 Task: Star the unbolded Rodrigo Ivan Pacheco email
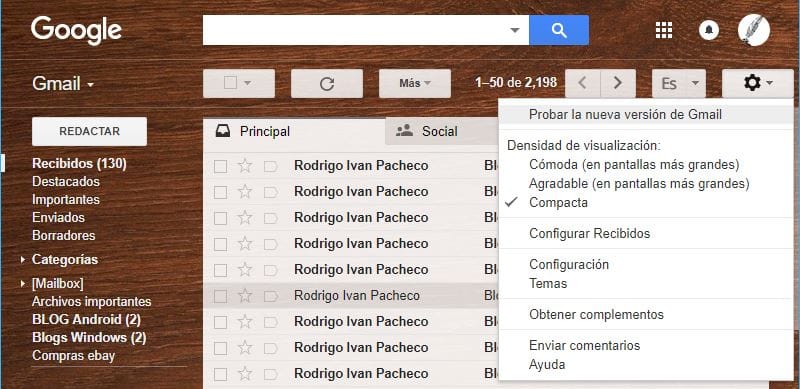[245, 296]
